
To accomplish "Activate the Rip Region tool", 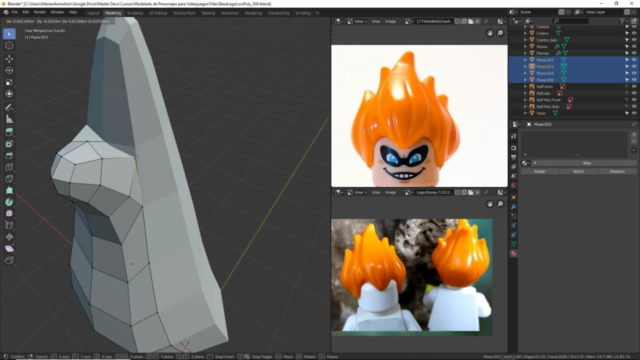I will pyautogui.click(x=9, y=260).
